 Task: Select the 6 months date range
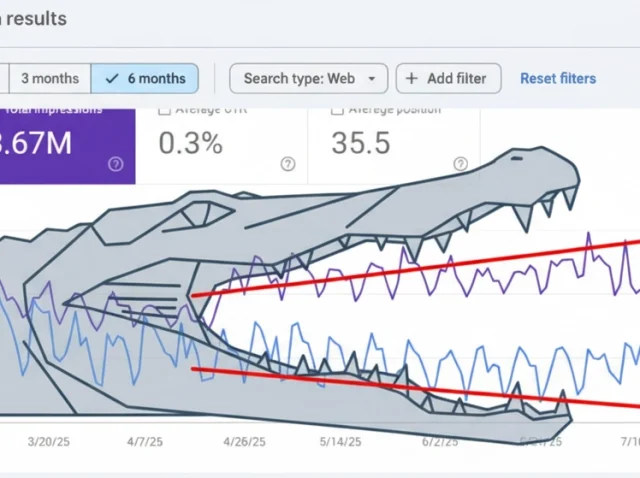click(144, 78)
